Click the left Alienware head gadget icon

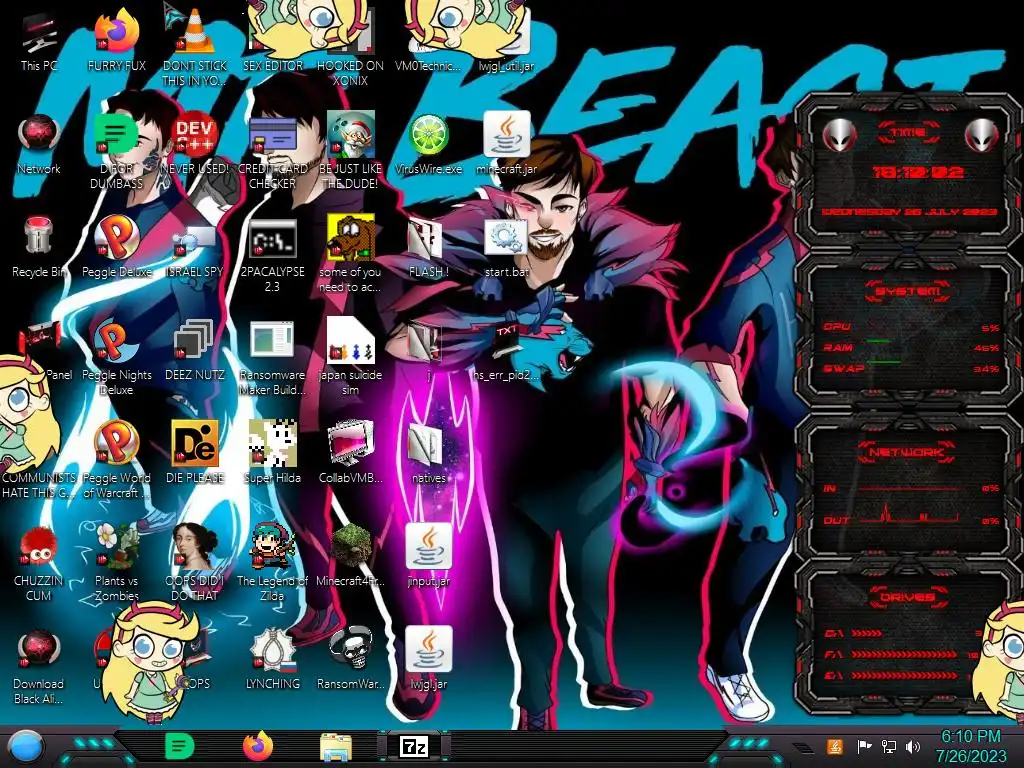[839, 135]
